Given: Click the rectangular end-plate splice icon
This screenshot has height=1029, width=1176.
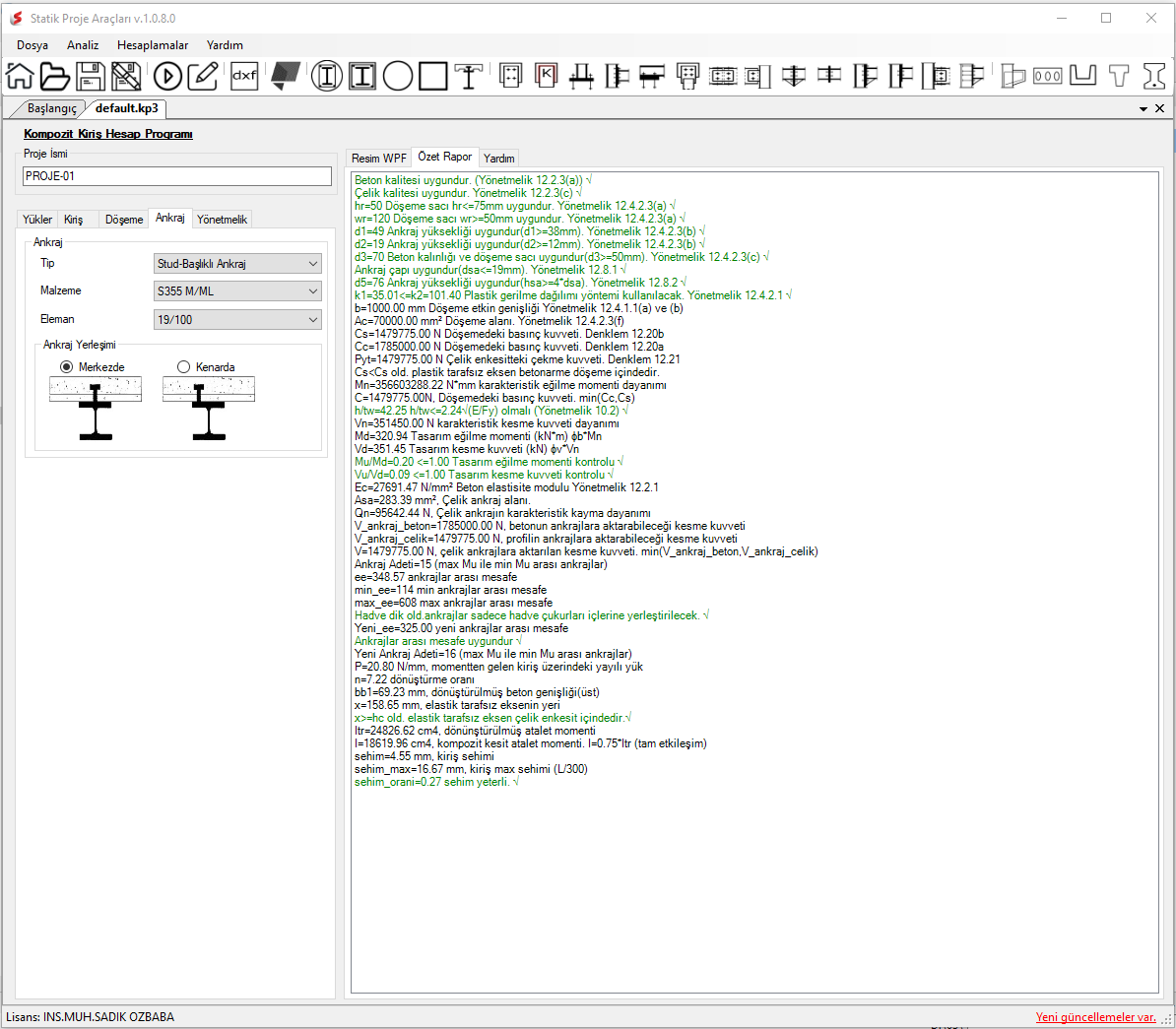Looking at the screenshot, I should coord(723,76).
